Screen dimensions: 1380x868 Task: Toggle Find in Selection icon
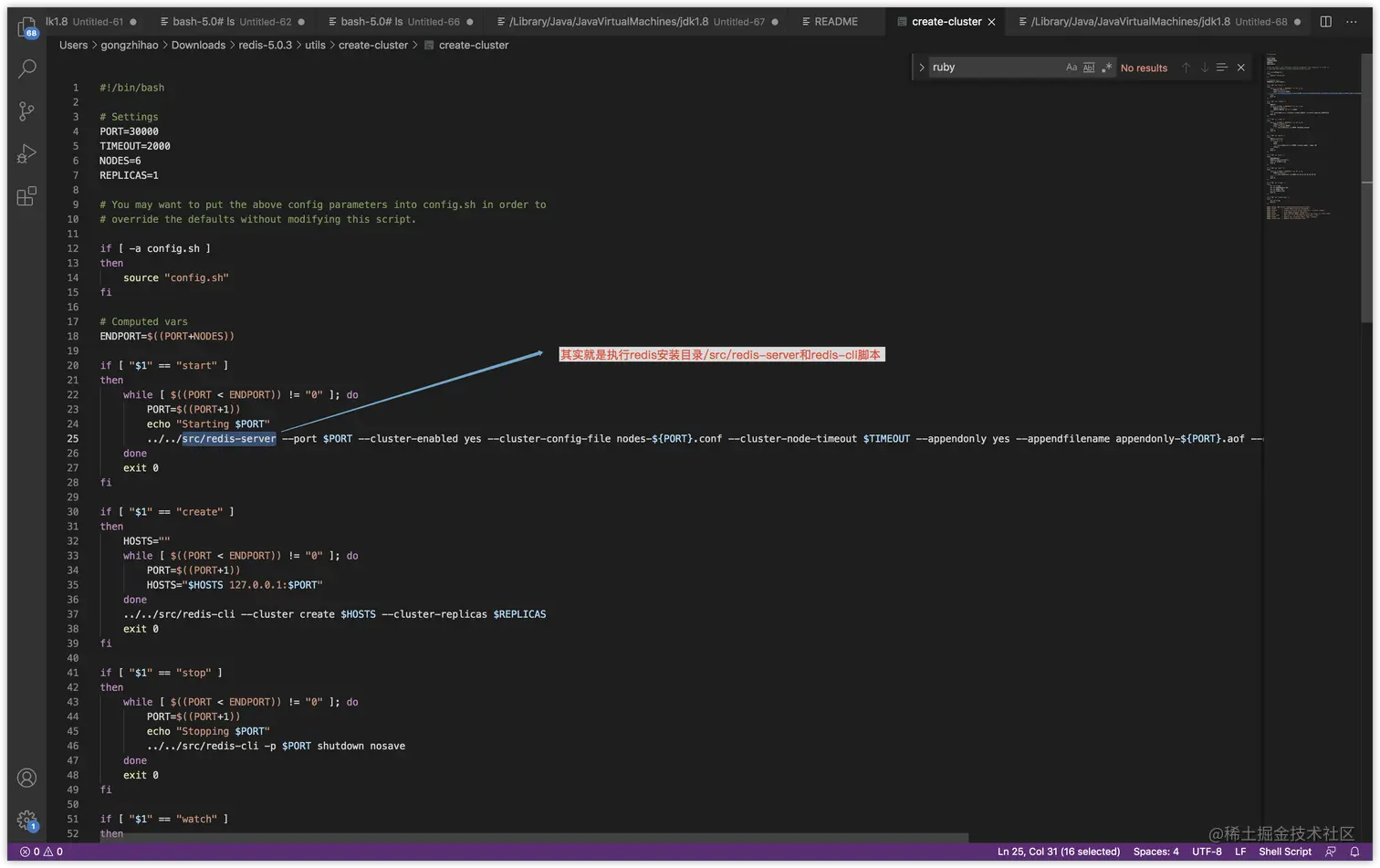1221,68
